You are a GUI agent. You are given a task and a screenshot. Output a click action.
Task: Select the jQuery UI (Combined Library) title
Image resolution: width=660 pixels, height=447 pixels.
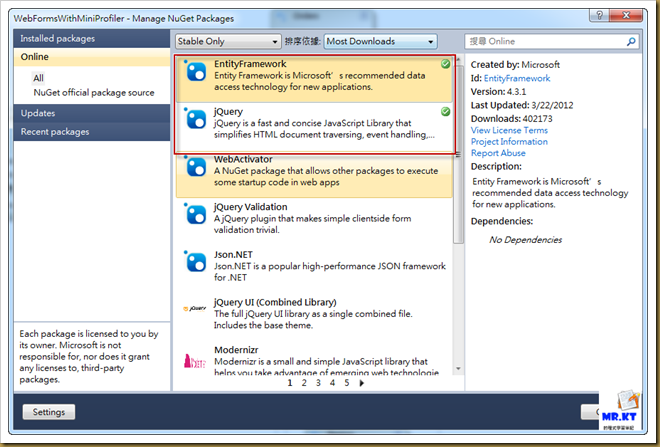coord(275,302)
